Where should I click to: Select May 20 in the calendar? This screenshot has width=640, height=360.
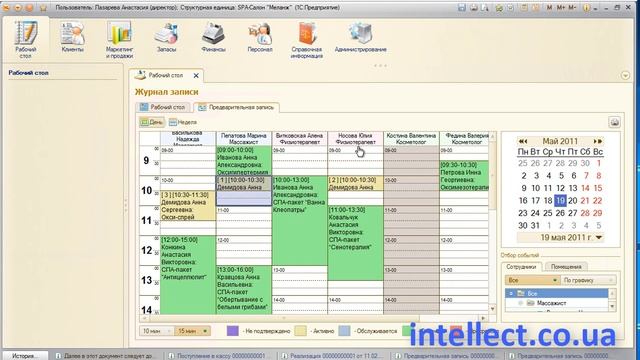(573, 200)
